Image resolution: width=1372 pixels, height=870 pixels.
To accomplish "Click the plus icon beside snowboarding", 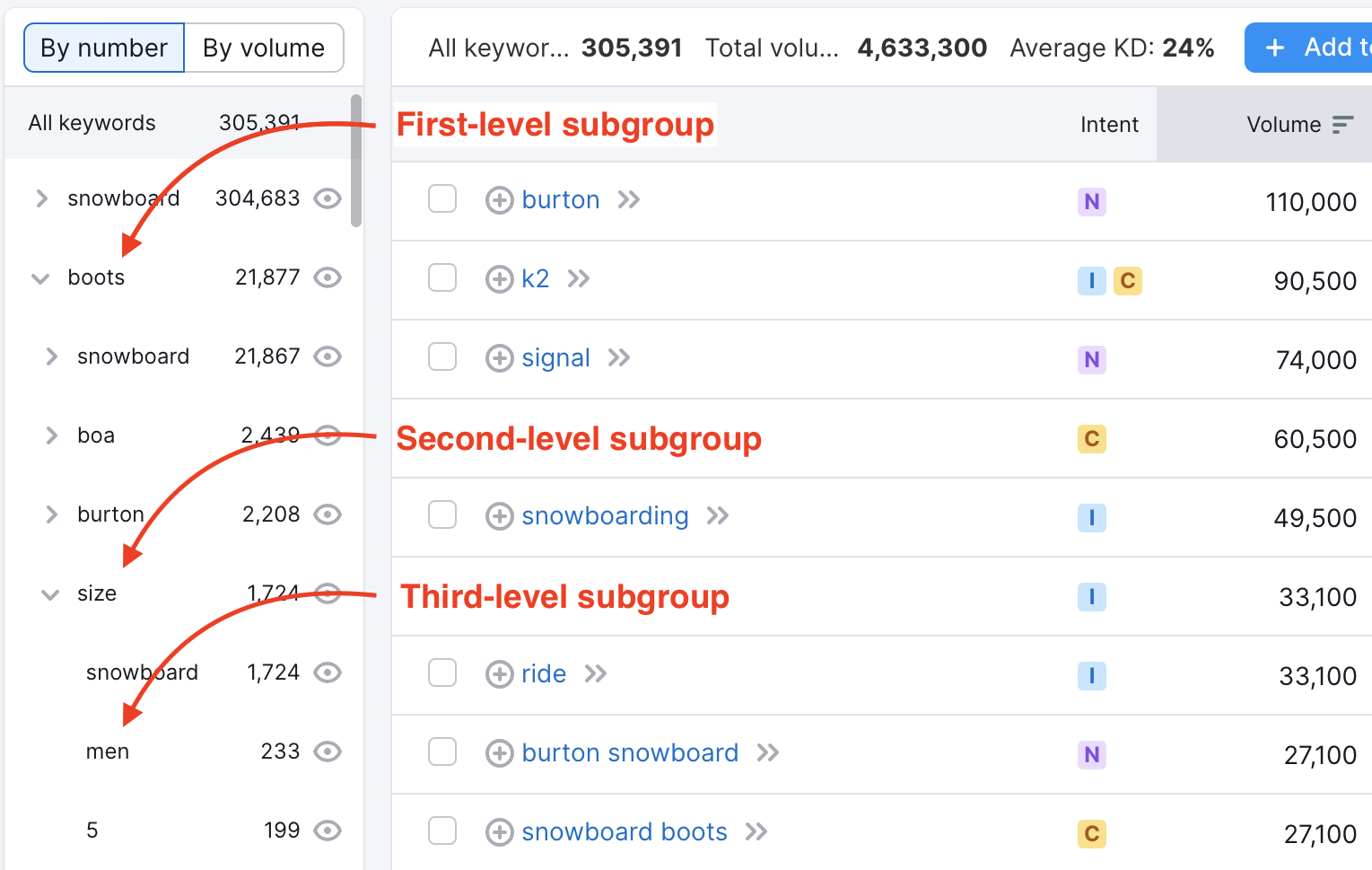I will [x=499, y=515].
